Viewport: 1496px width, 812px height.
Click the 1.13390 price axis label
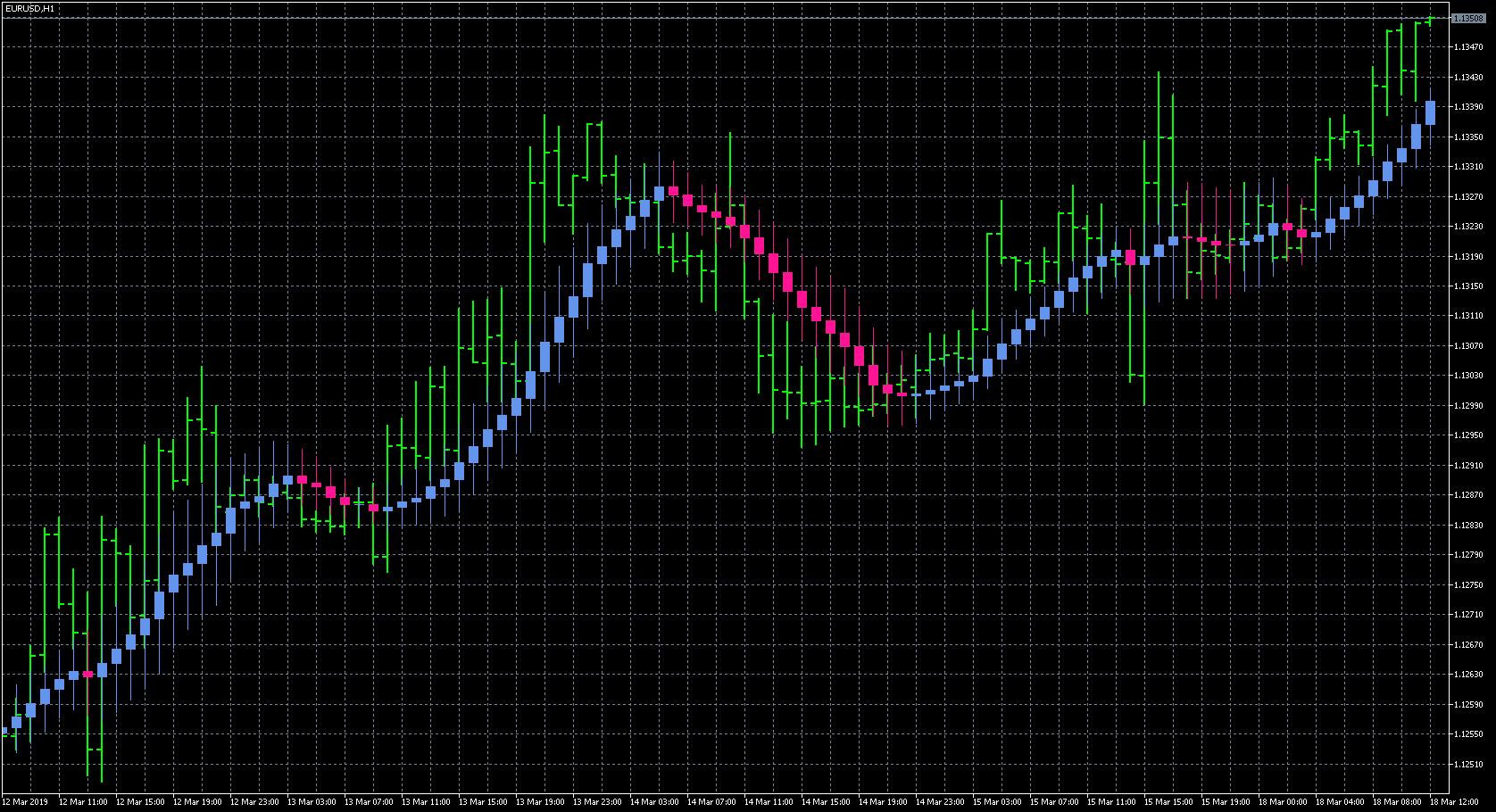coord(1468,107)
